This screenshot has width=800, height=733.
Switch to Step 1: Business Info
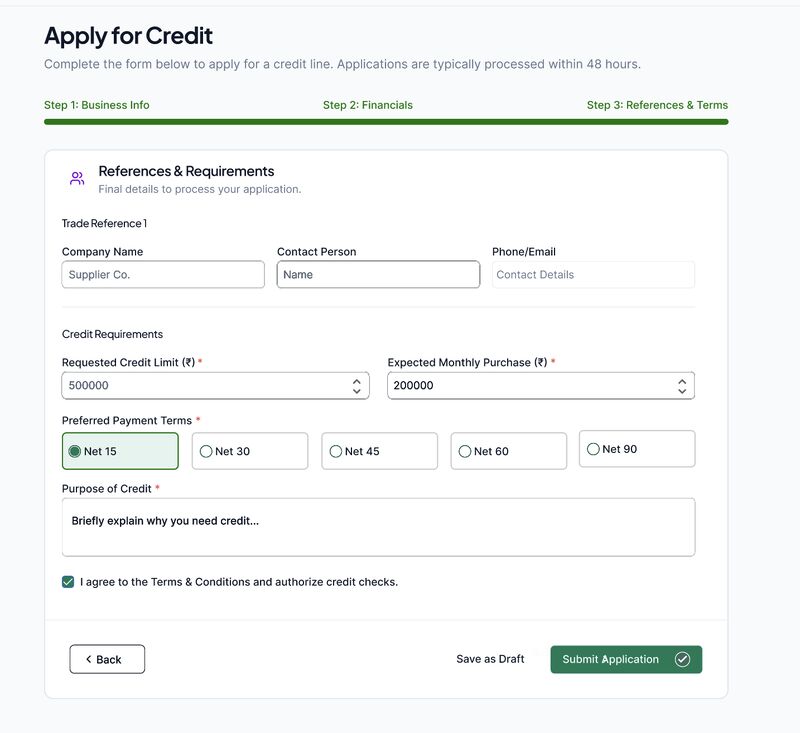click(x=97, y=104)
